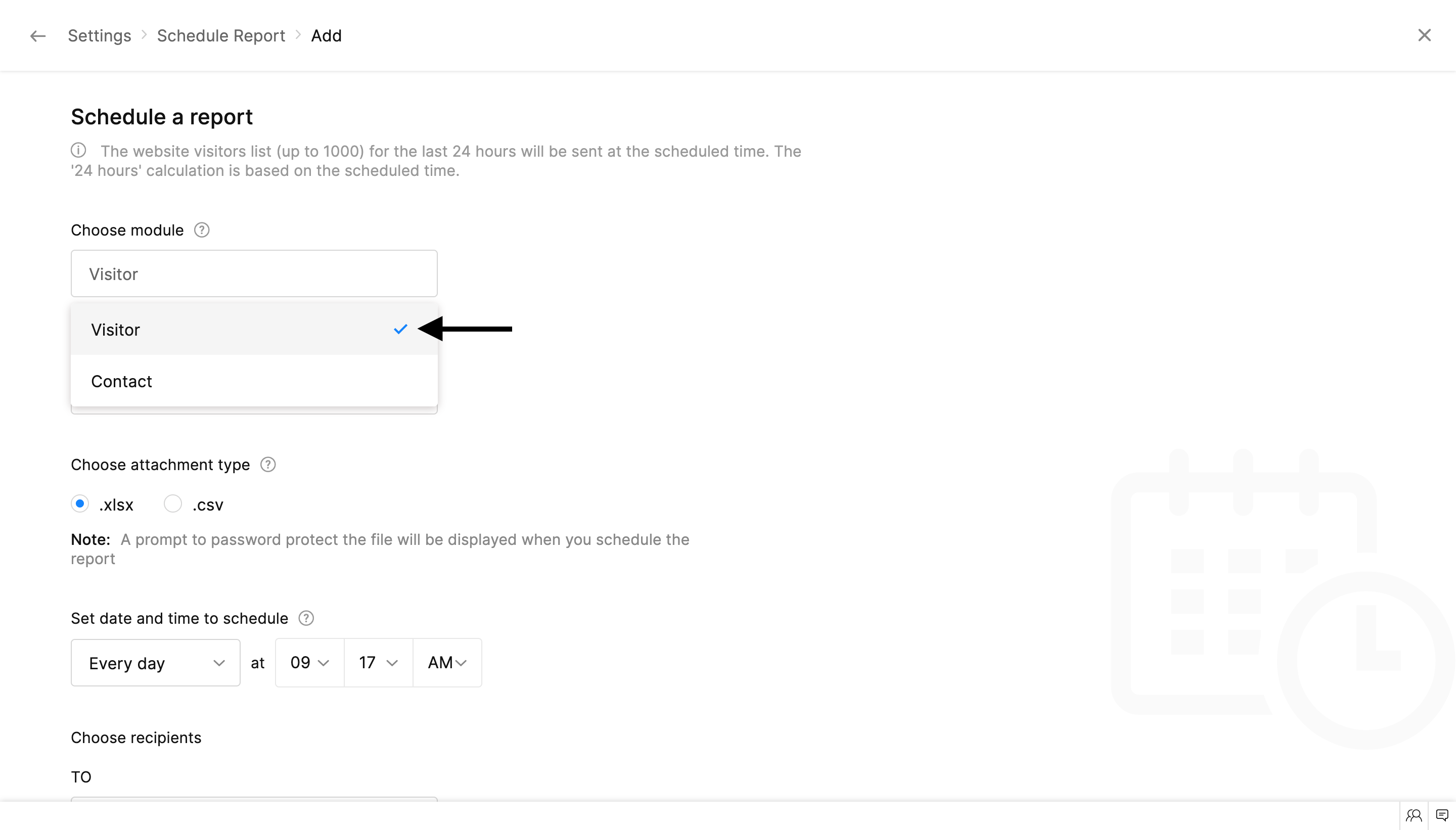Click the Choose module input field
The image size is (1456, 830).
click(254, 273)
